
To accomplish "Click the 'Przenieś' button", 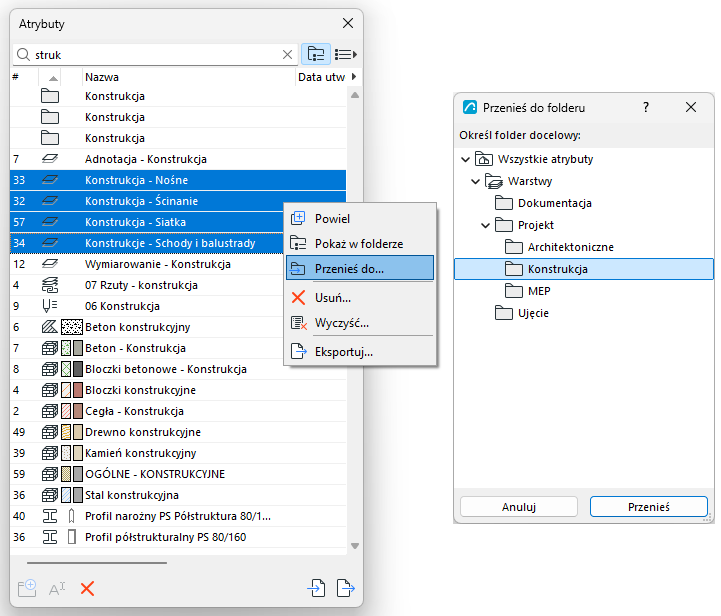I will [648, 507].
